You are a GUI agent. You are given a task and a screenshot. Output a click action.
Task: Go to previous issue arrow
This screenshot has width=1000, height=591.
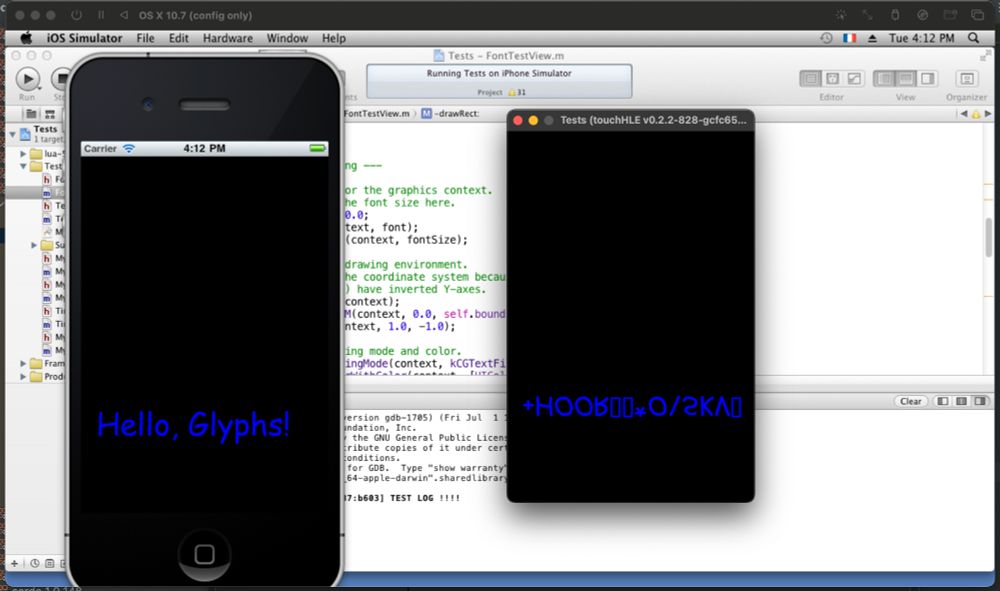[x=964, y=114]
